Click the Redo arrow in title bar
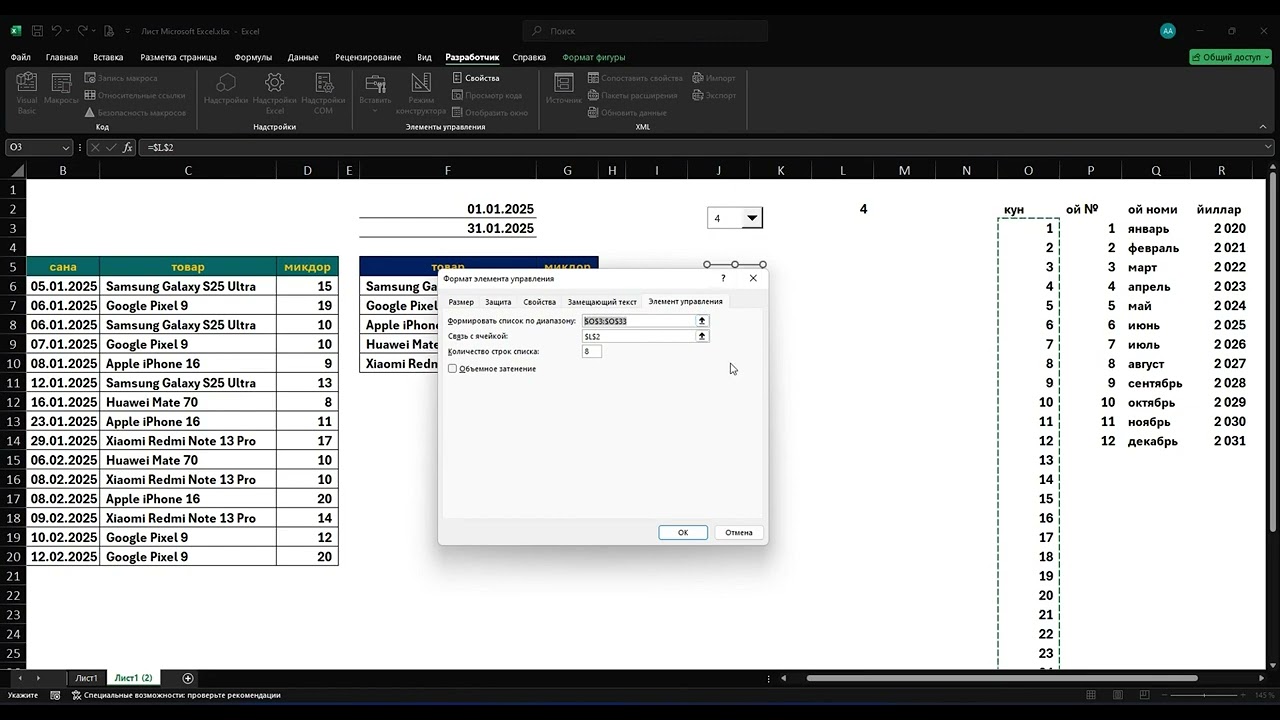1280x720 pixels. (x=85, y=31)
